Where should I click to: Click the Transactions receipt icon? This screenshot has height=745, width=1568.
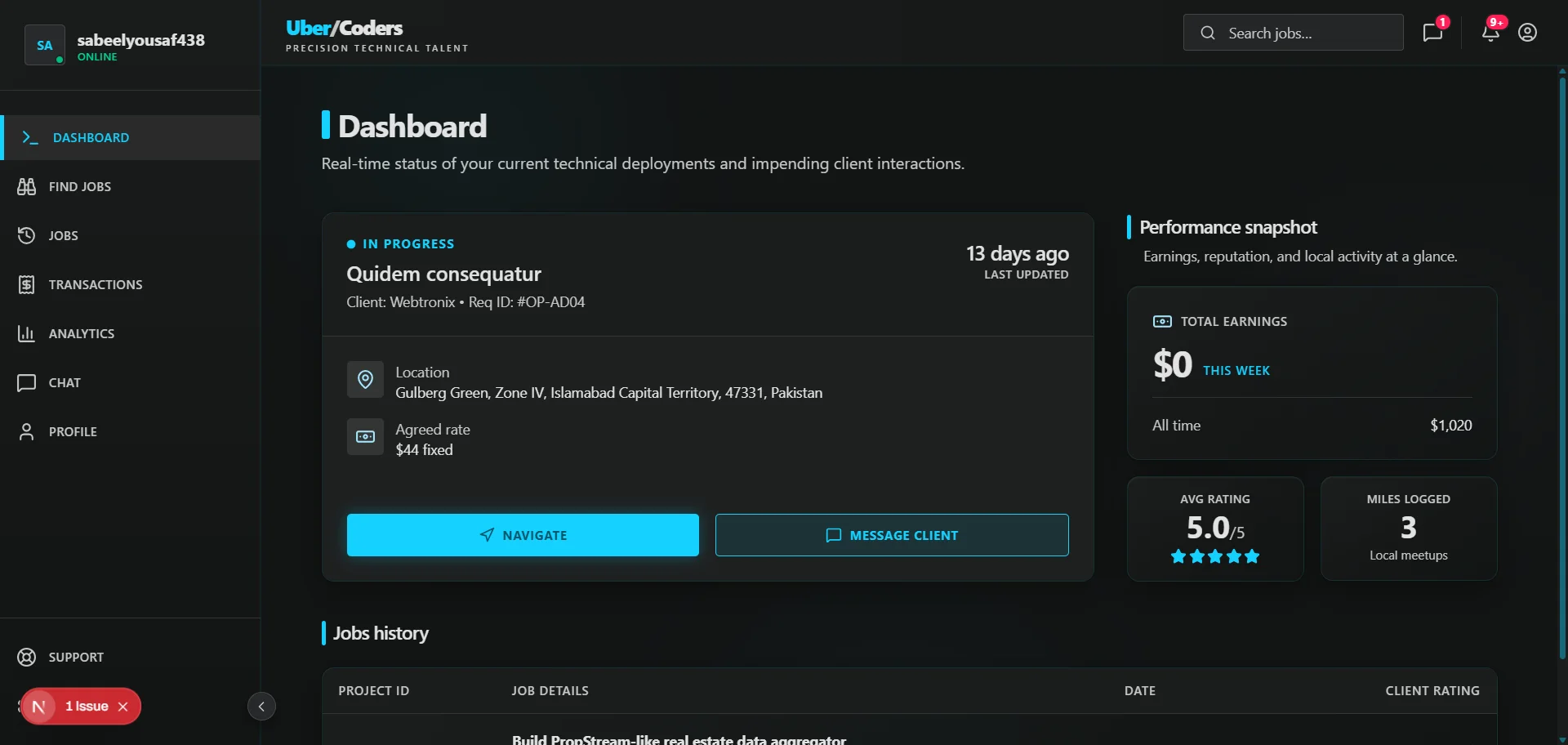(x=26, y=284)
